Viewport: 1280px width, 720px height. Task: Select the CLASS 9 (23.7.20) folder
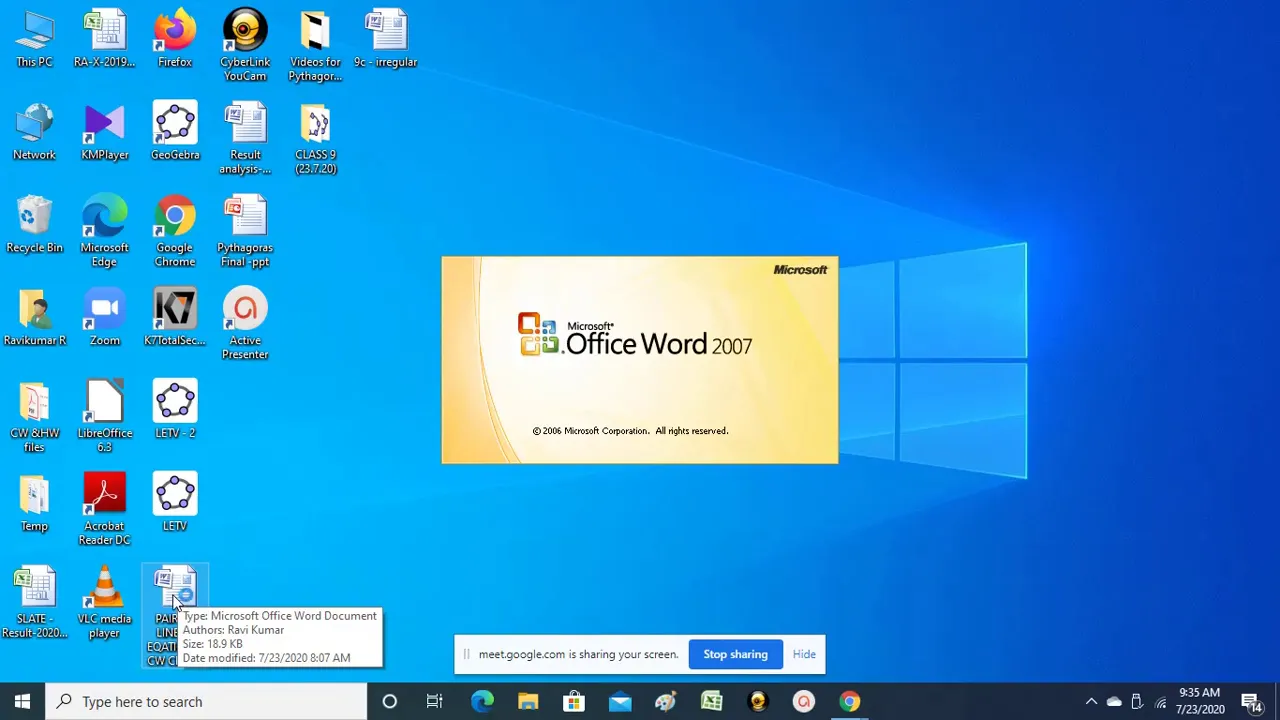pos(315,139)
